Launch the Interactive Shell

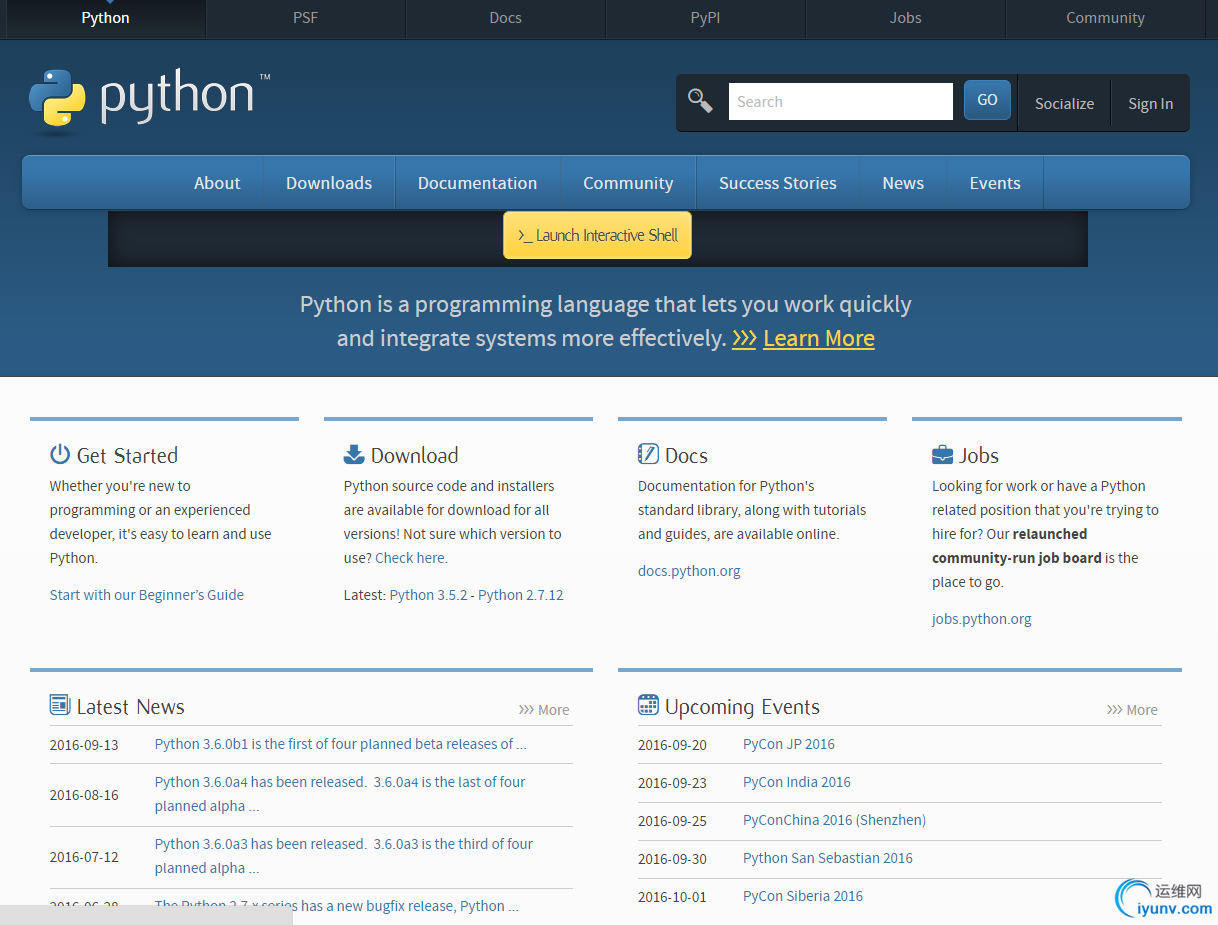[x=597, y=235]
